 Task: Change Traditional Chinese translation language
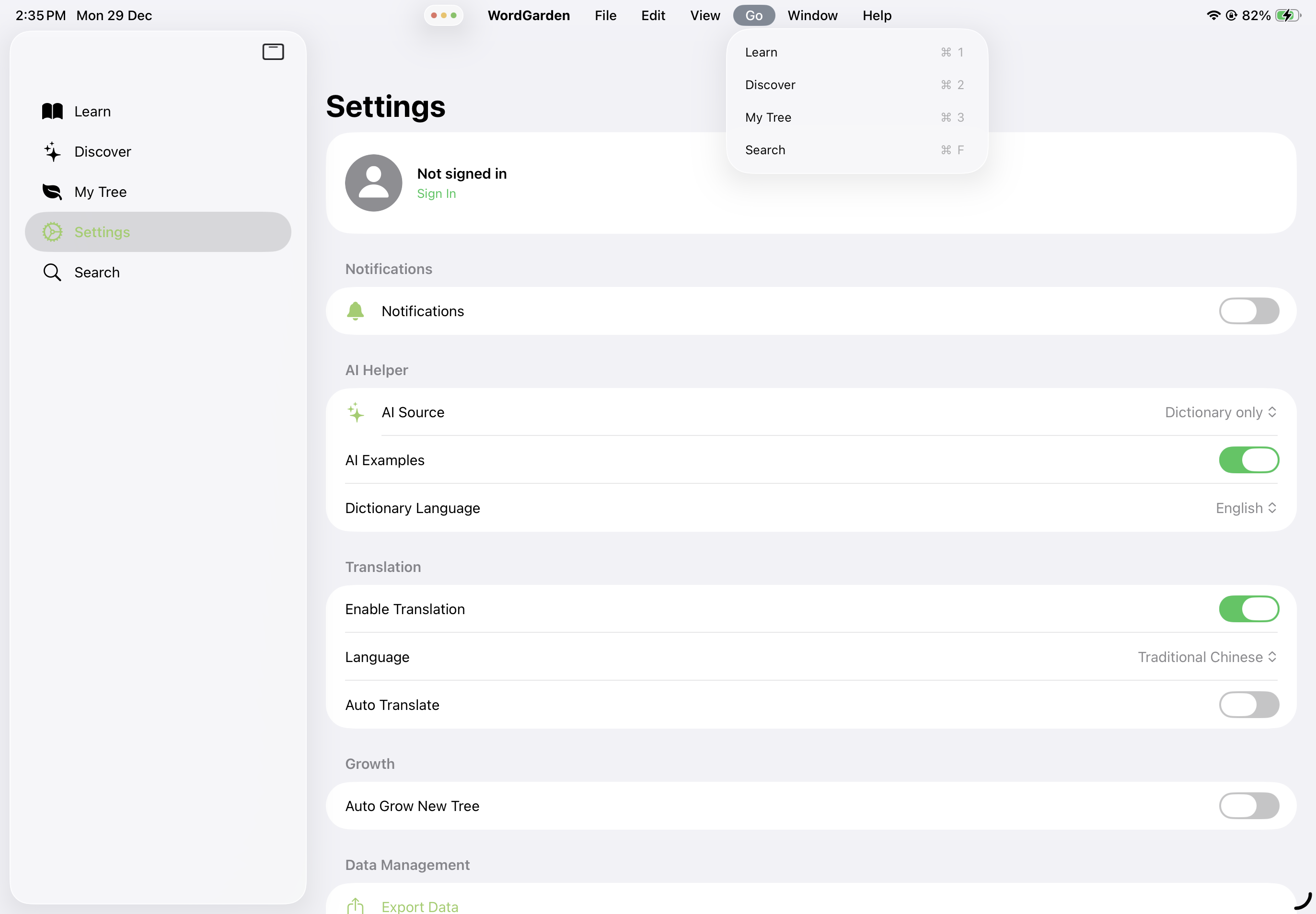click(x=1207, y=657)
